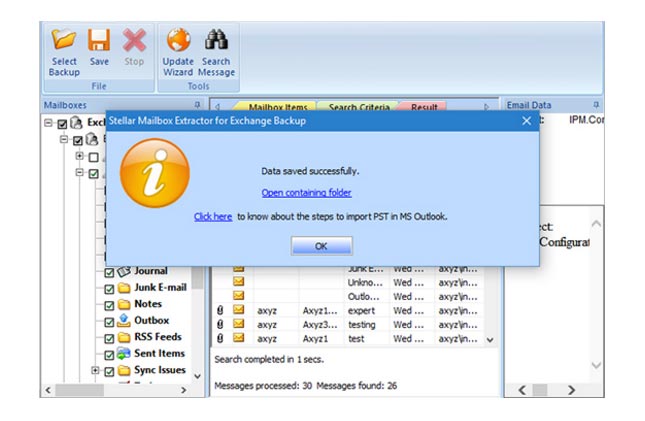
Task: Click envelope icon of the 'Outlo...' message
Action: tap(239, 295)
